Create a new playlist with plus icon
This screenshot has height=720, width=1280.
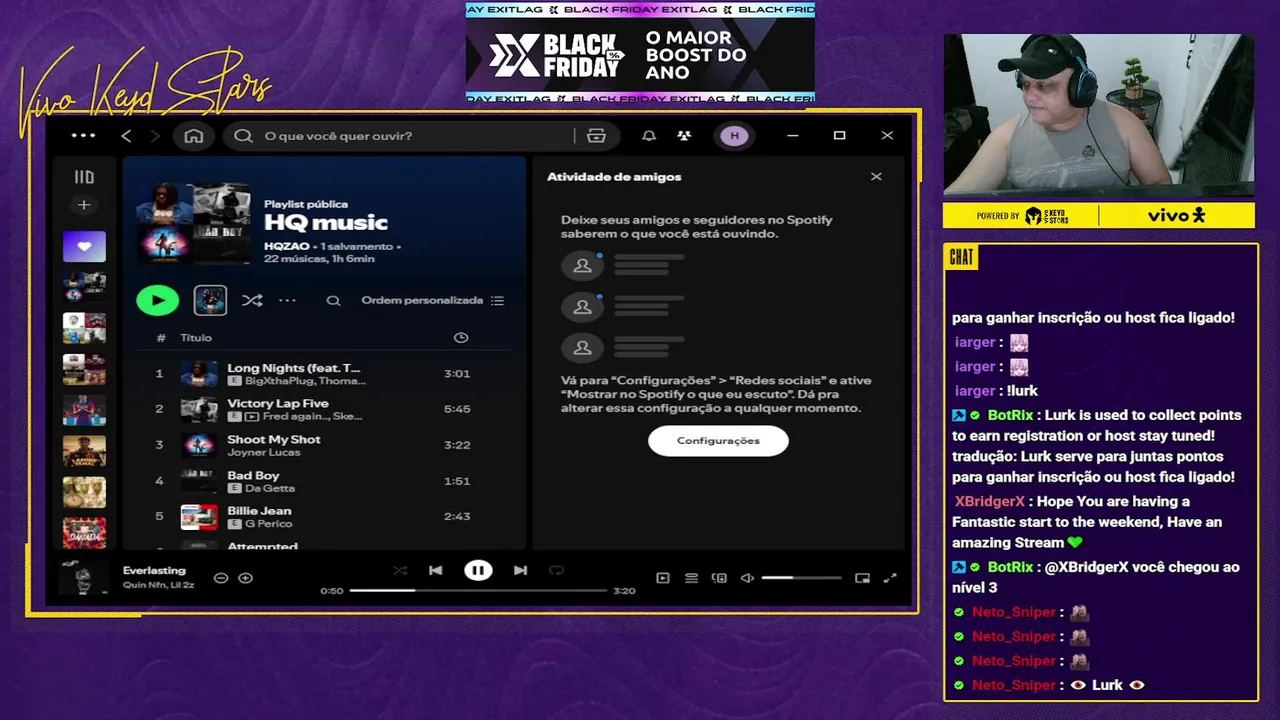(x=84, y=205)
